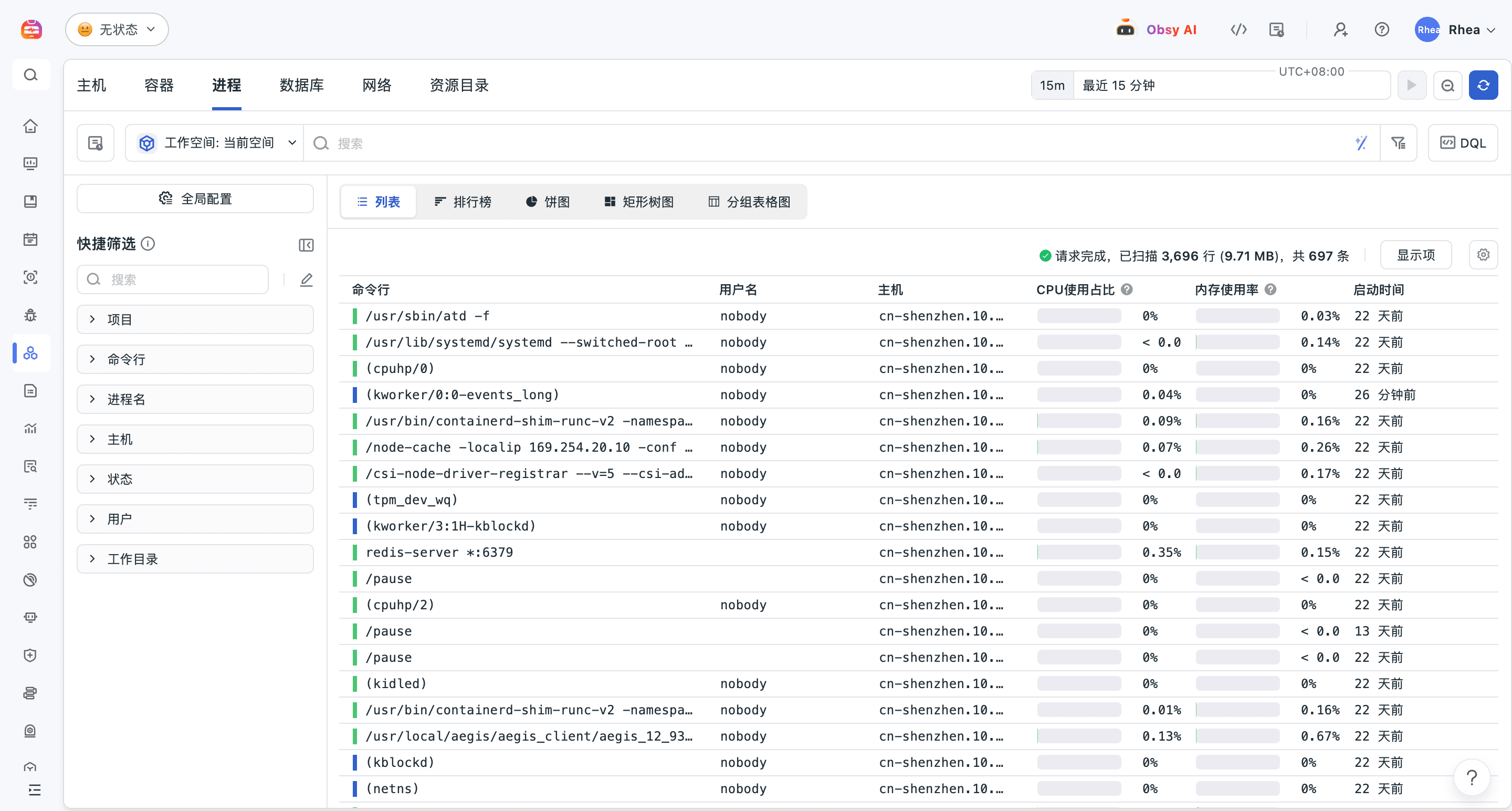Click the info icon beside 快捷筛选
Screen dimensions: 1512x811
[x=149, y=244]
